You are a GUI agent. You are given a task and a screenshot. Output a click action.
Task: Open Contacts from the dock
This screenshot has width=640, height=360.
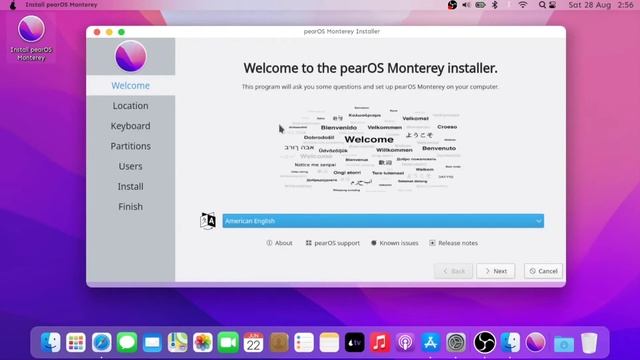279,342
